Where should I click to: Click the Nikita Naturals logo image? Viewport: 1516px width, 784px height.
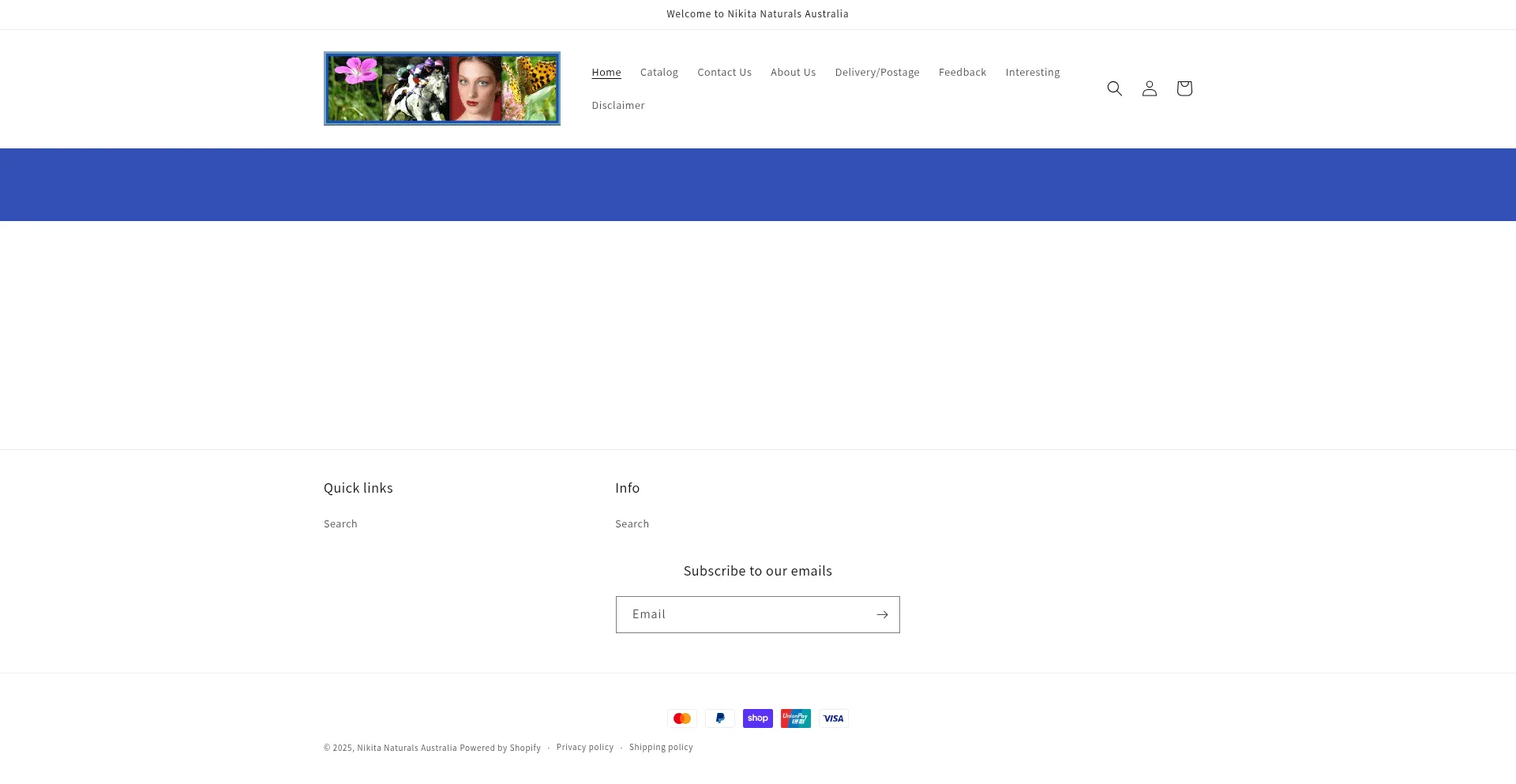point(442,88)
